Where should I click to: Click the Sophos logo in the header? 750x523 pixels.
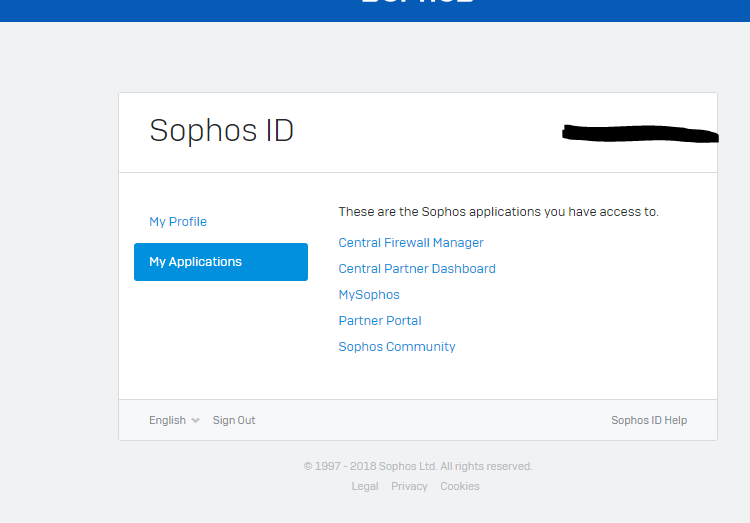[x=418, y=1]
